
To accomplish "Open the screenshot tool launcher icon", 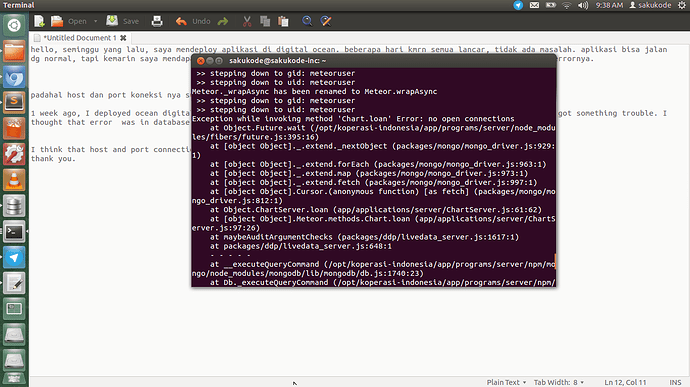I will 14,309.
